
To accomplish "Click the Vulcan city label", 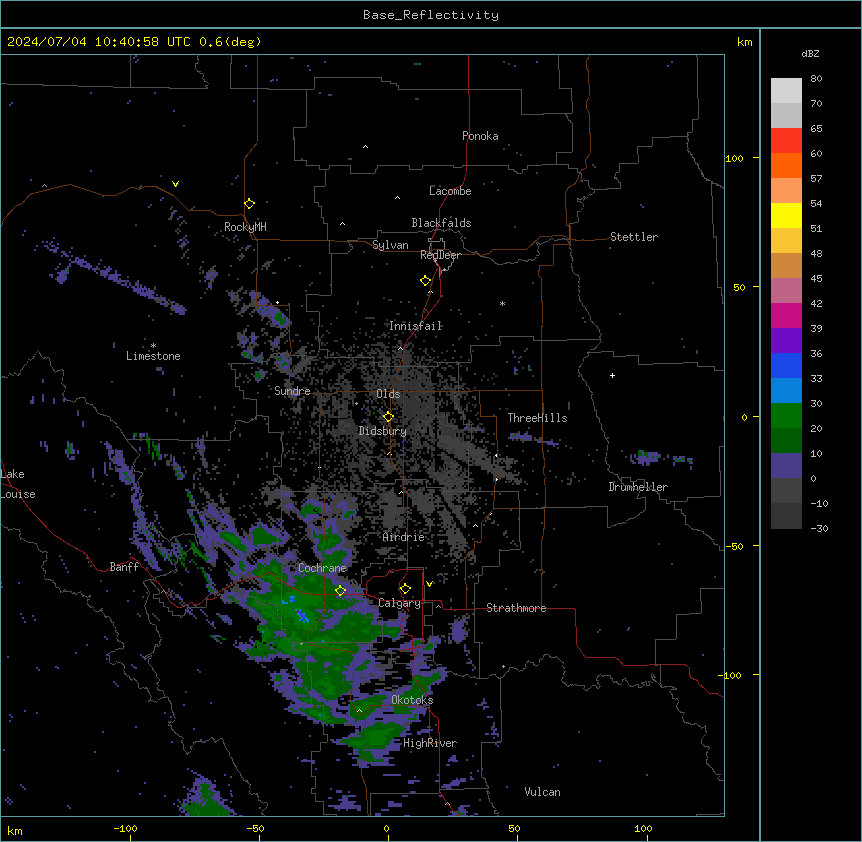I will (x=543, y=792).
